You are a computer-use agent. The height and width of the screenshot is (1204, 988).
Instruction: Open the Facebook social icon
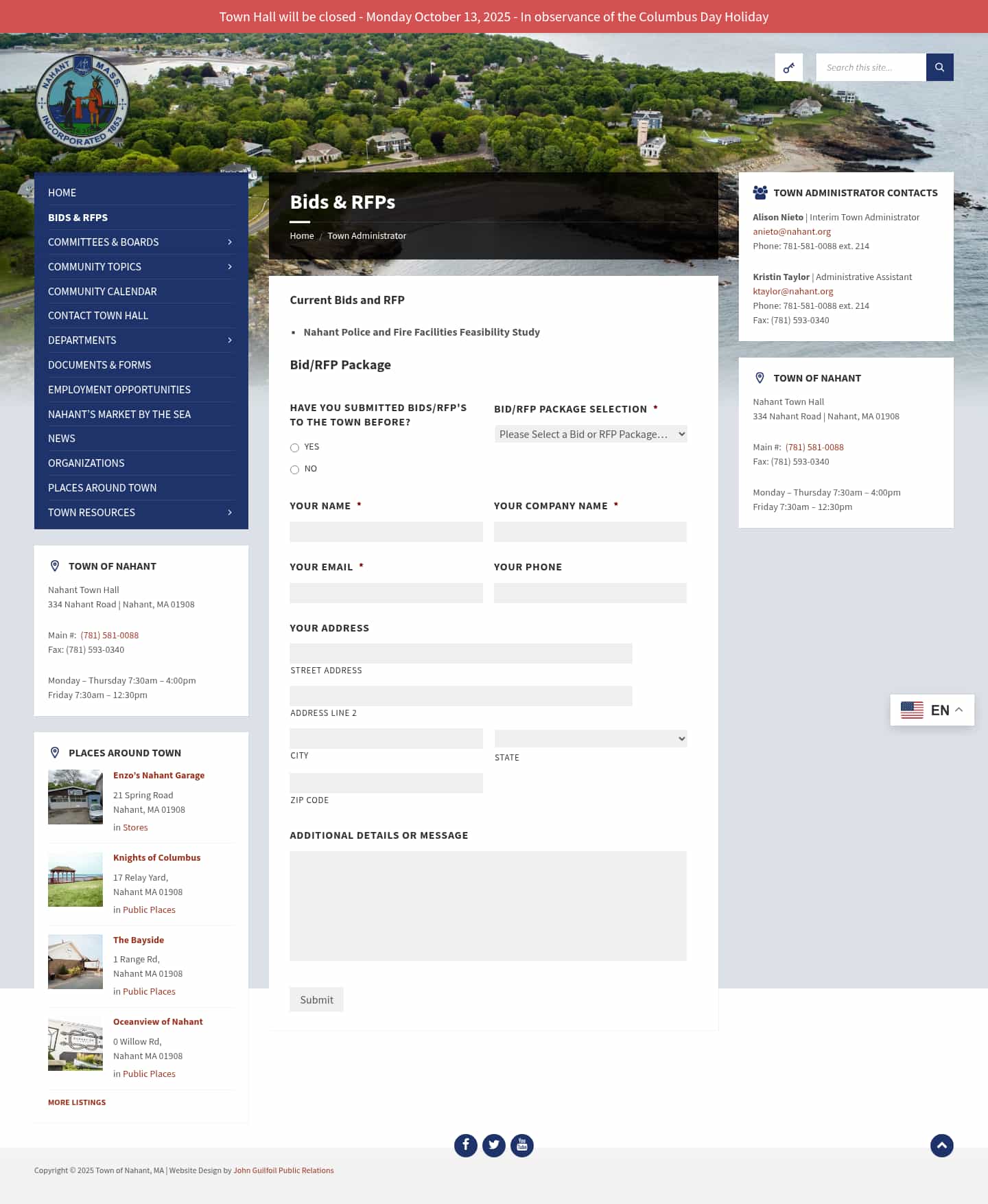pyautogui.click(x=466, y=1145)
